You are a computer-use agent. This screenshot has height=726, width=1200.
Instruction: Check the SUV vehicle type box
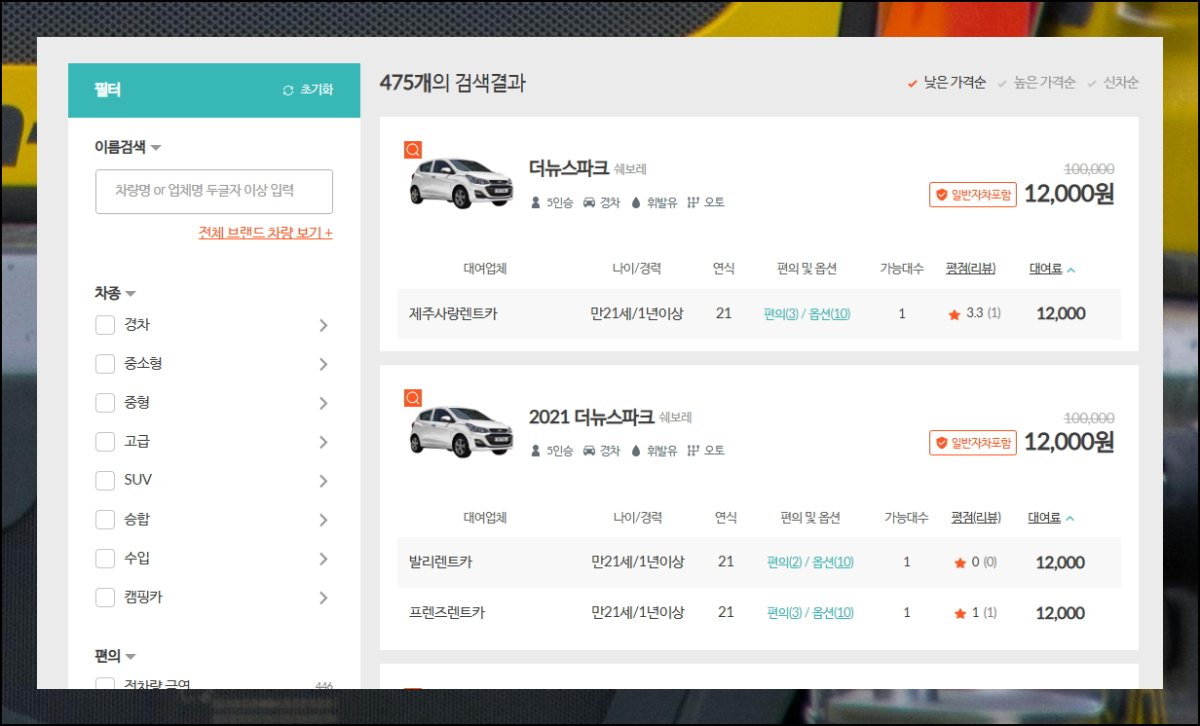pyautogui.click(x=105, y=481)
